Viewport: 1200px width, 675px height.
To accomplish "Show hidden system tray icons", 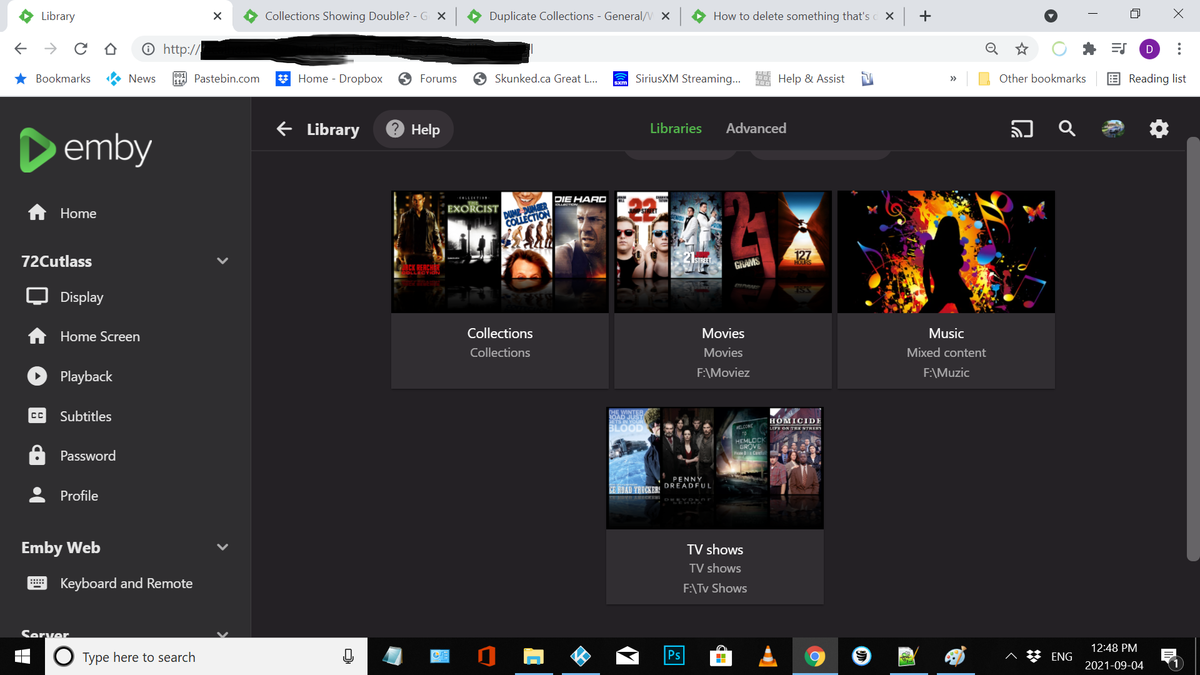I will 1011,657.
